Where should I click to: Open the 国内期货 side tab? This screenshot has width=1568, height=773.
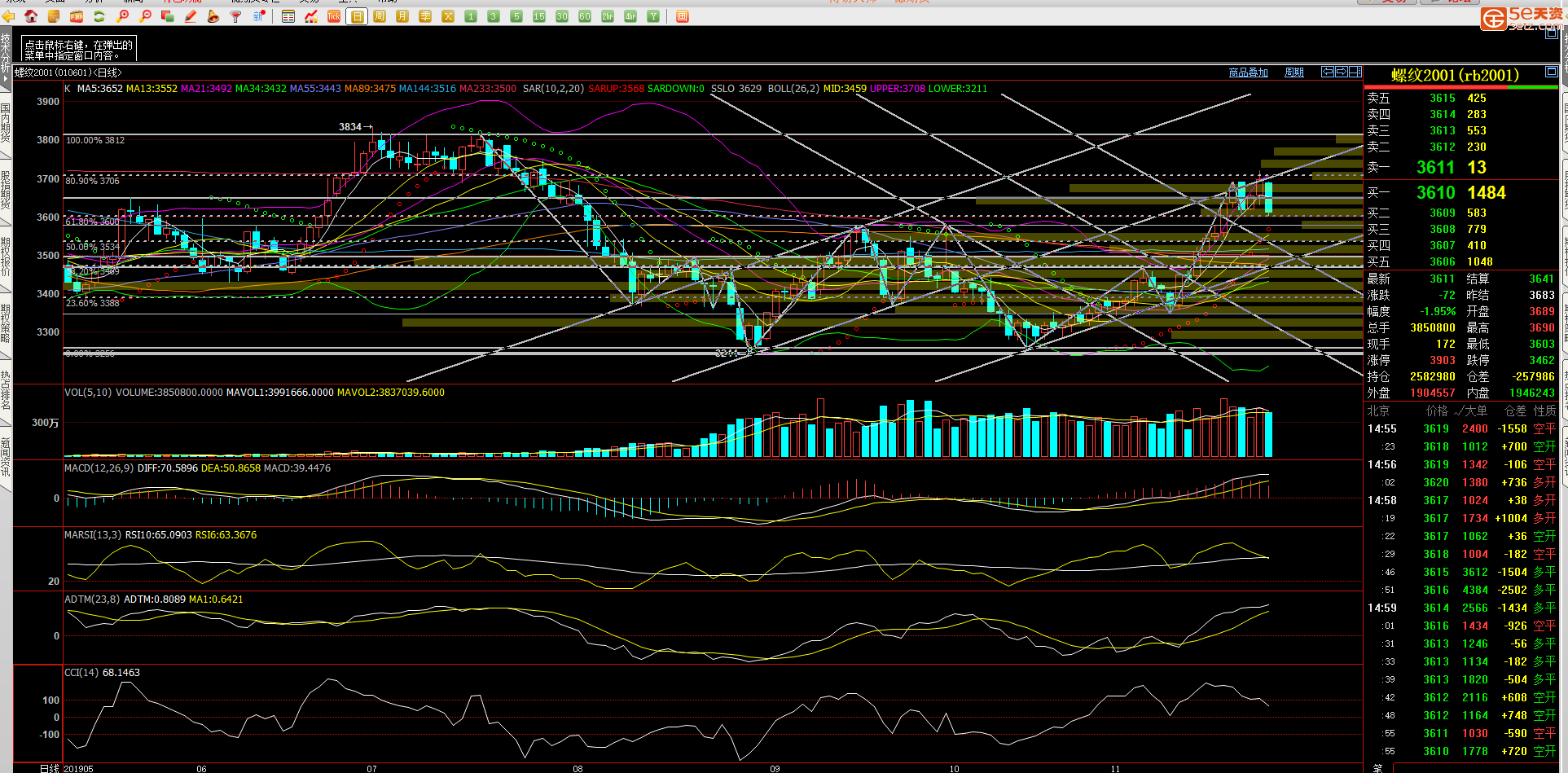coord(6,123)
